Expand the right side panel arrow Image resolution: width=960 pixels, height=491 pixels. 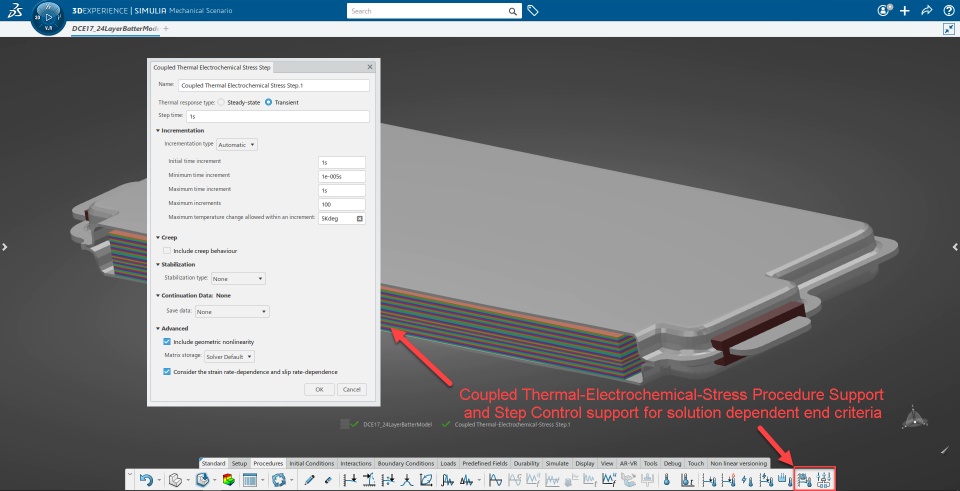coord(955,247)
